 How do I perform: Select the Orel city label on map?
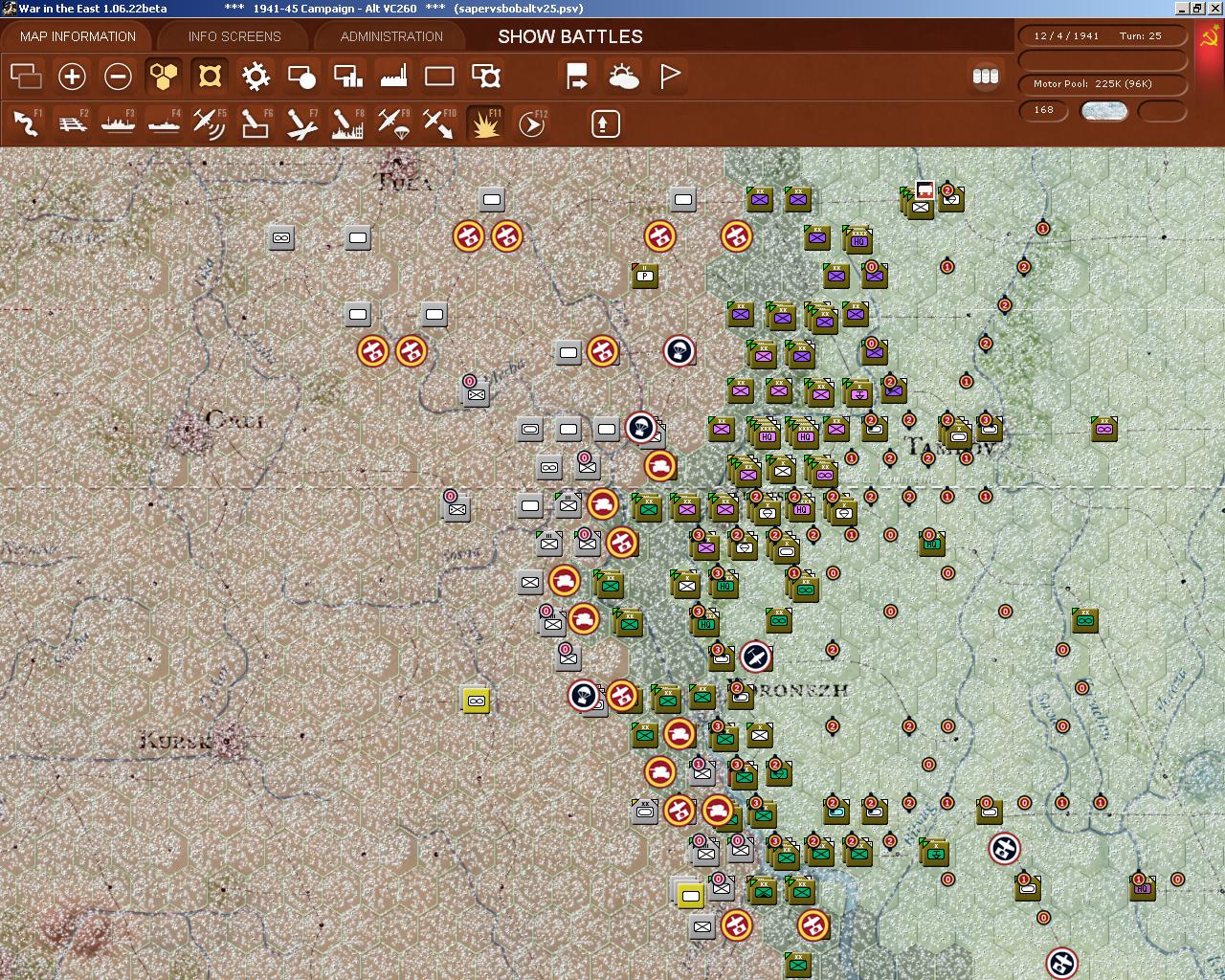click(x=234, y=419)
